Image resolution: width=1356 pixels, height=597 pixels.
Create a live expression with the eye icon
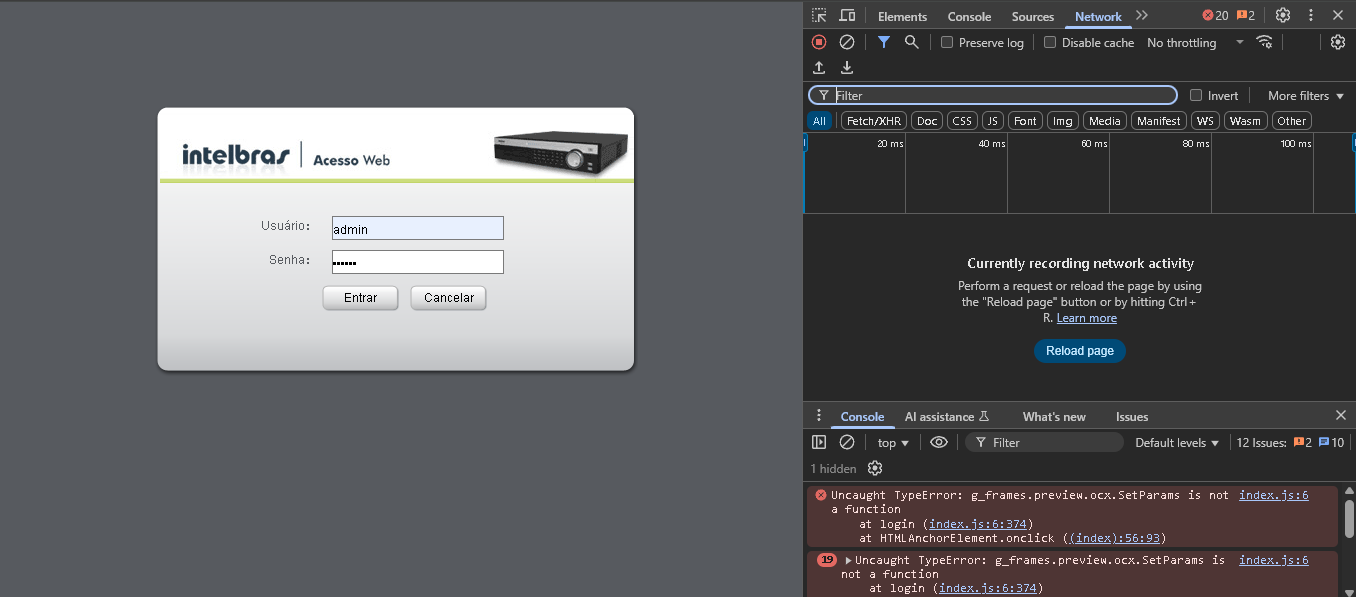pos(939,442)
